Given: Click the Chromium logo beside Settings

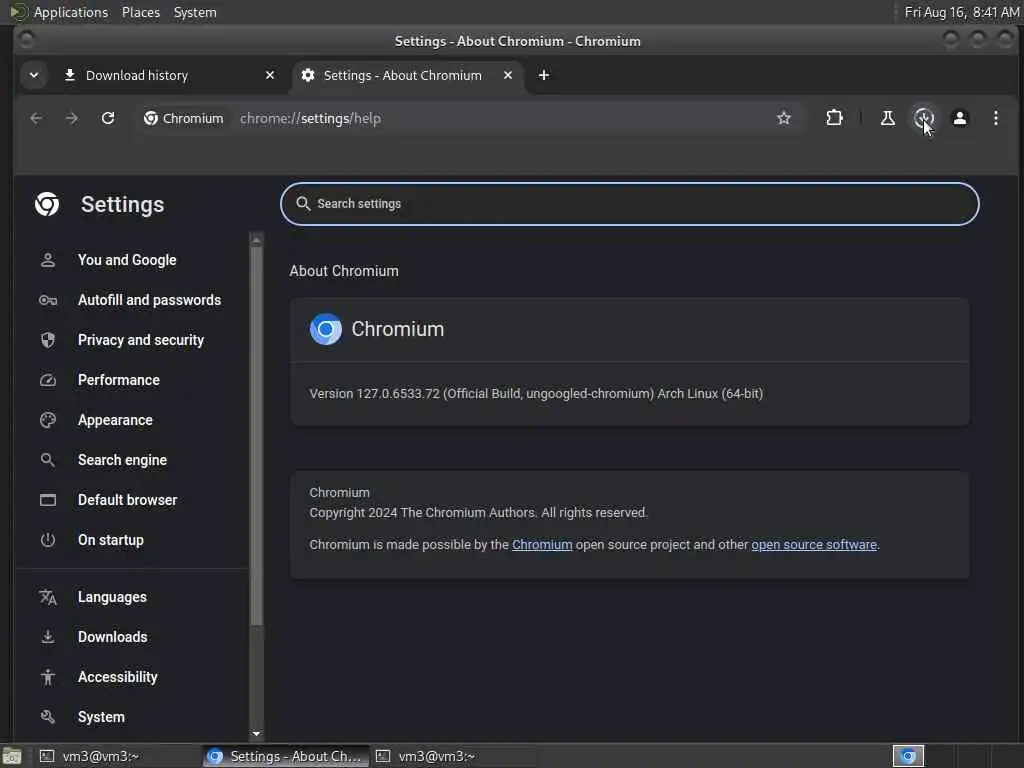Looking at the screenshot, I should pyautogui.click(x=47, y=204).
